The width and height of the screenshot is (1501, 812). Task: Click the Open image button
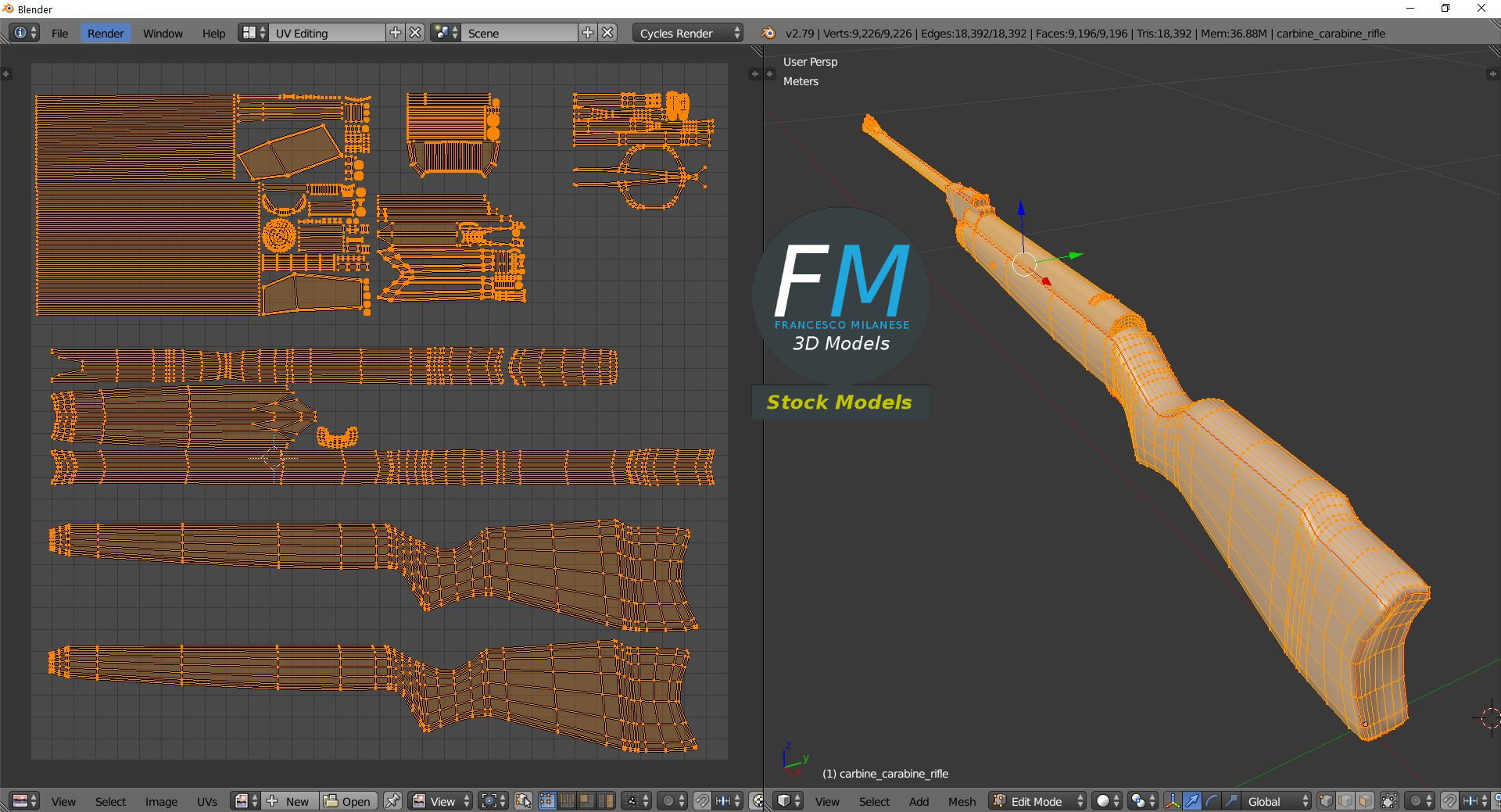click(349, 801)
